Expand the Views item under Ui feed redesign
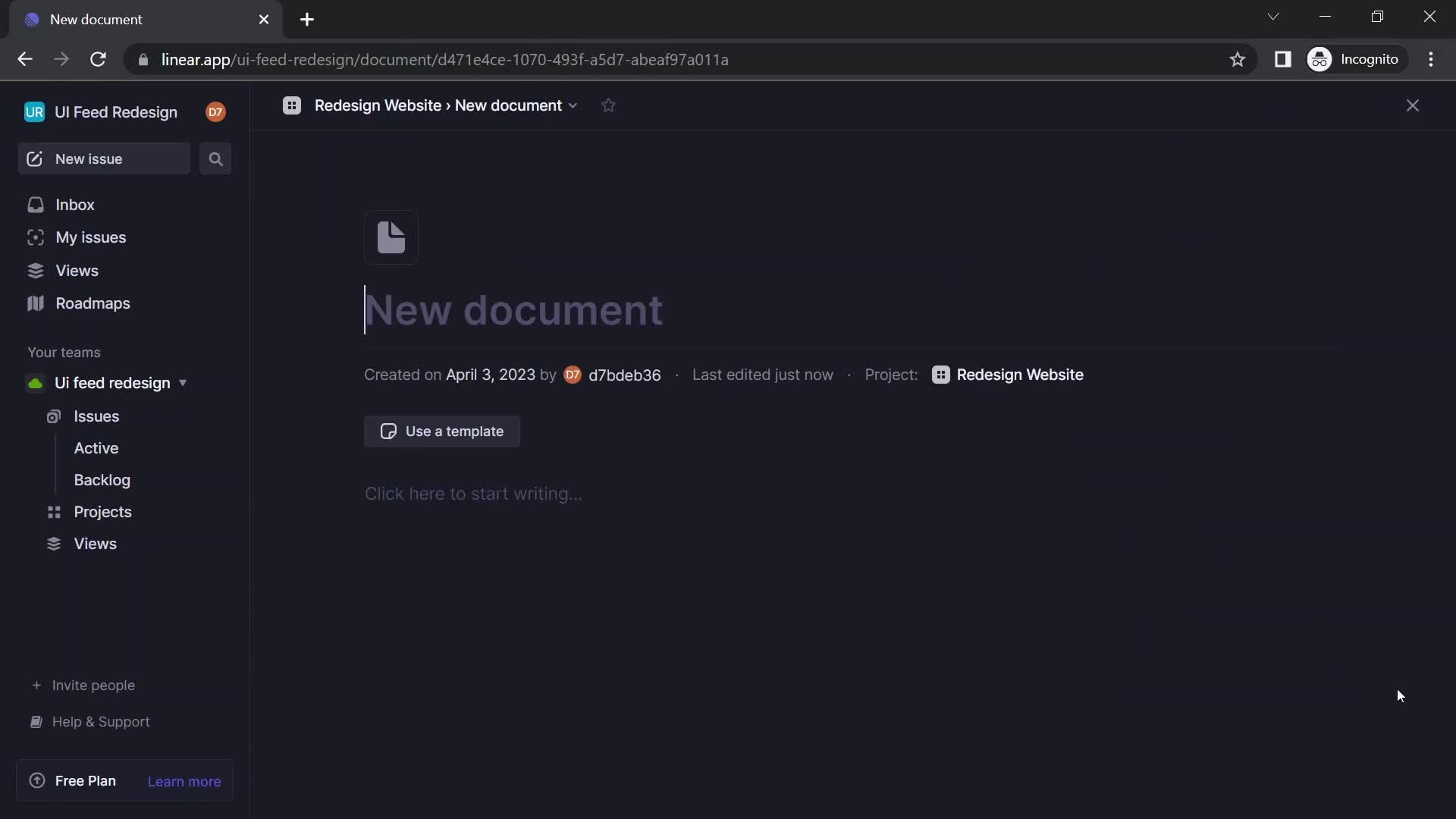1456x819 pixels. [x=94, y=544]
